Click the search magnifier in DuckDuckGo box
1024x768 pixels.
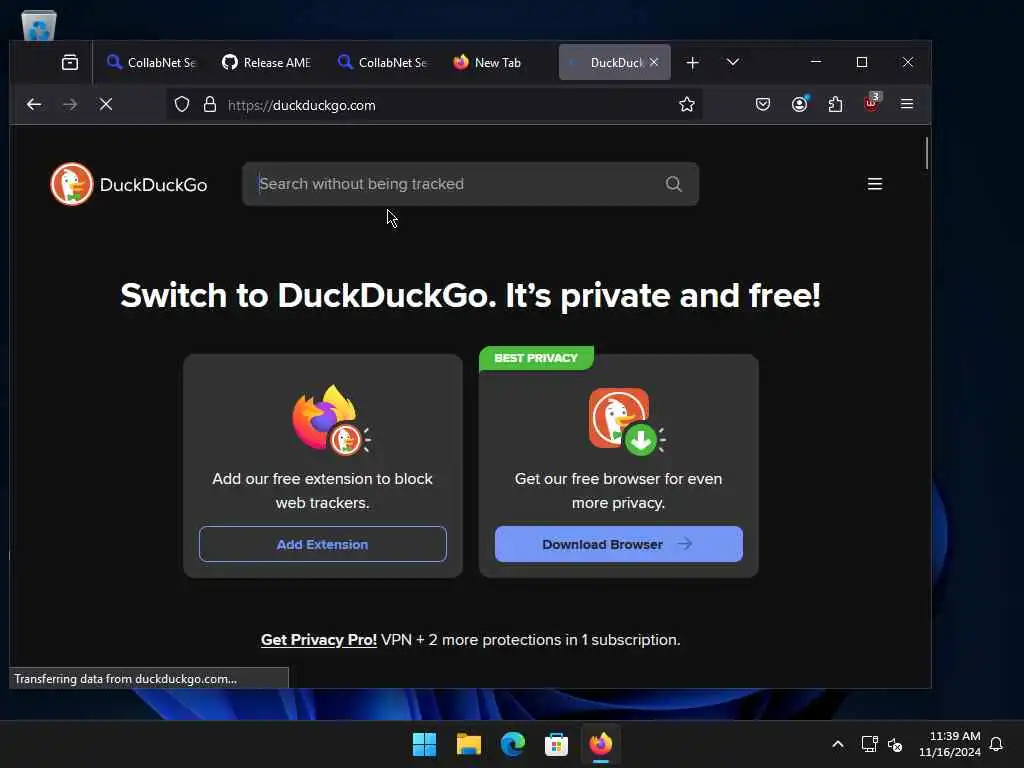(x=673, y=184)
